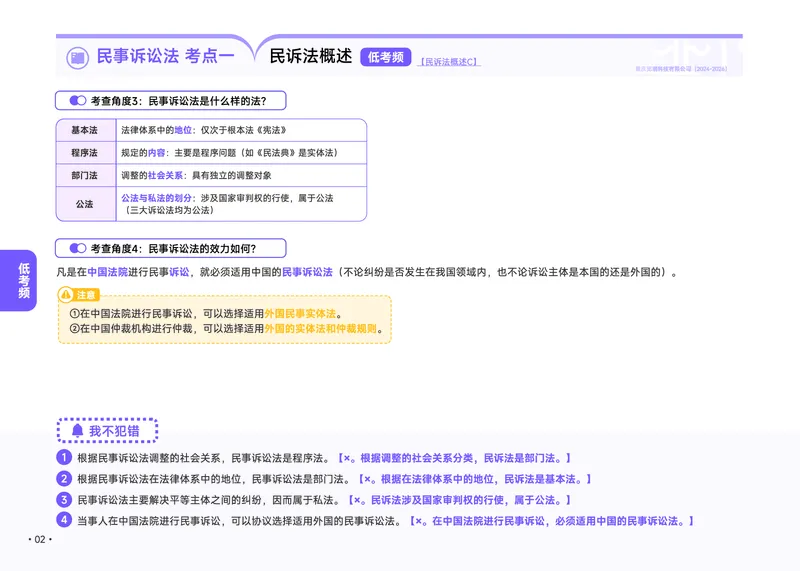Screen dimensions: 800x571
Task: Click the 我不犯错 dashed label
Action: [x=107, y=431]
